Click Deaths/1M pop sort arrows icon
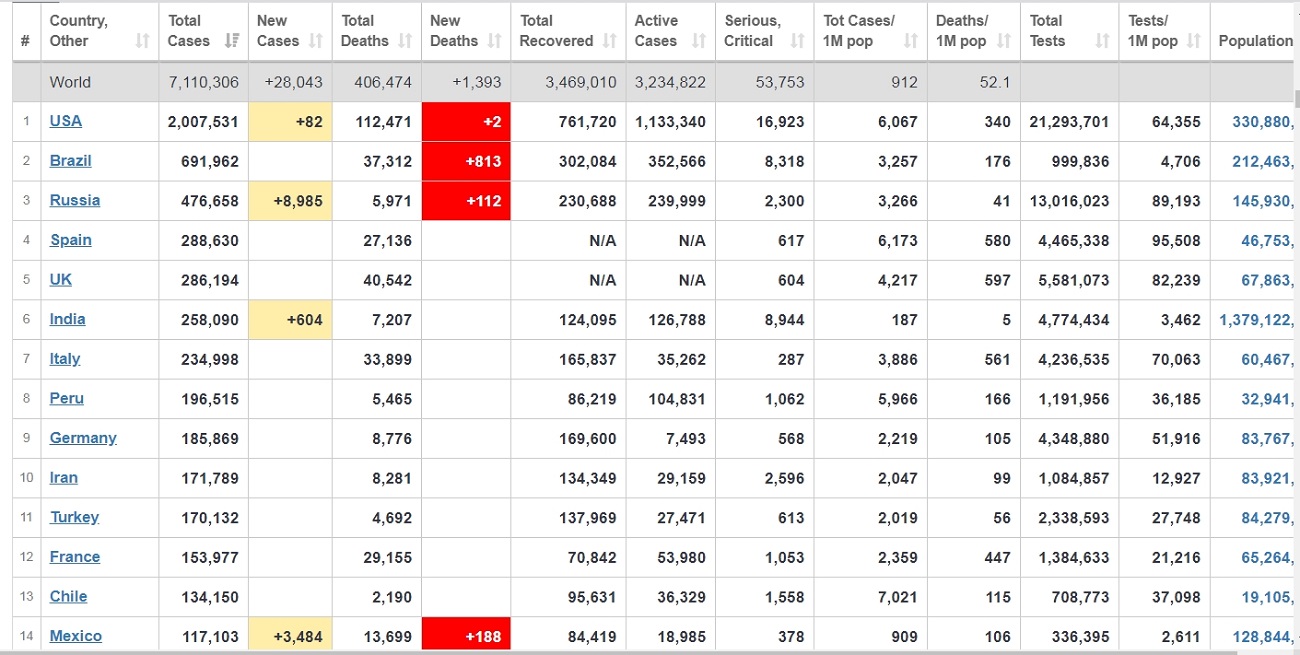Image resolution: width=1300 pixels, height=655 pixels. tap(1004, 41)
